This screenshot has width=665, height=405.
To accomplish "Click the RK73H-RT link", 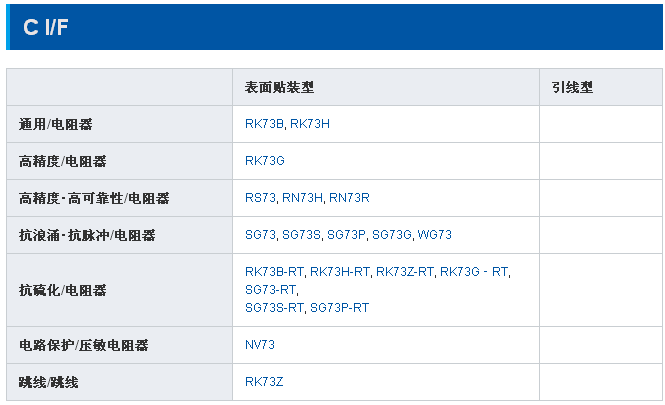I will coord(340,272).
